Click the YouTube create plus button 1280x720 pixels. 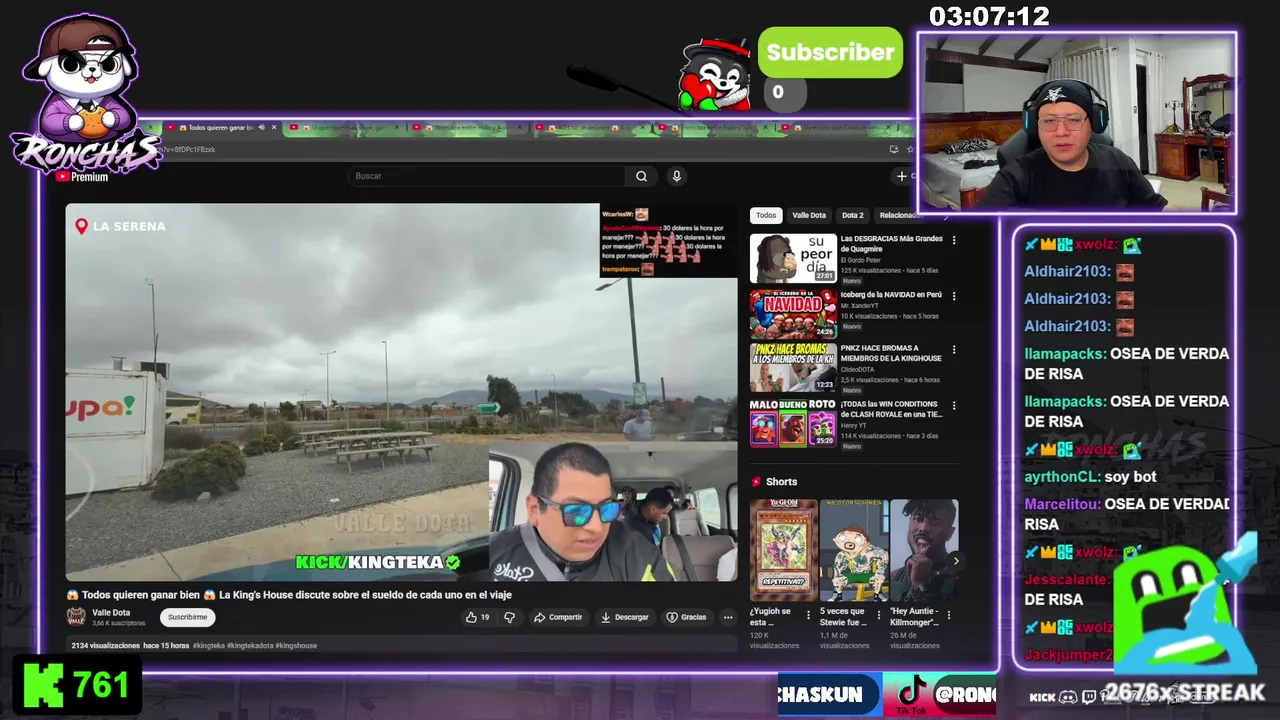(x=902, y=176)
